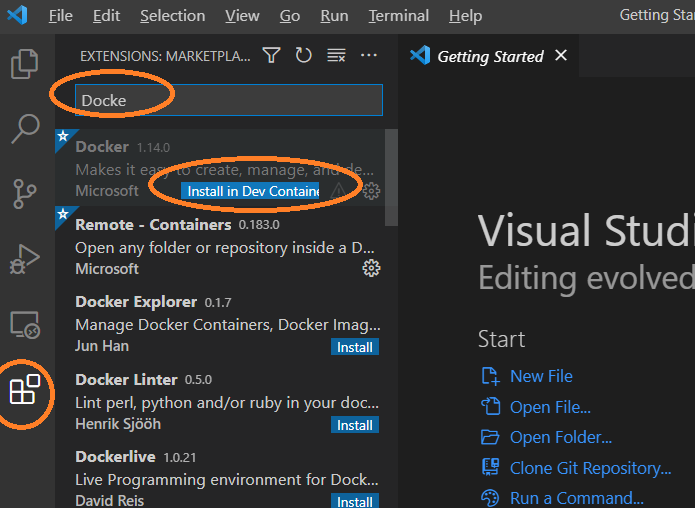Image resolution: width=695 pixels, height=508 pixels.
Task: Click the Run a Command palette icon
Action: click(490, 498)
